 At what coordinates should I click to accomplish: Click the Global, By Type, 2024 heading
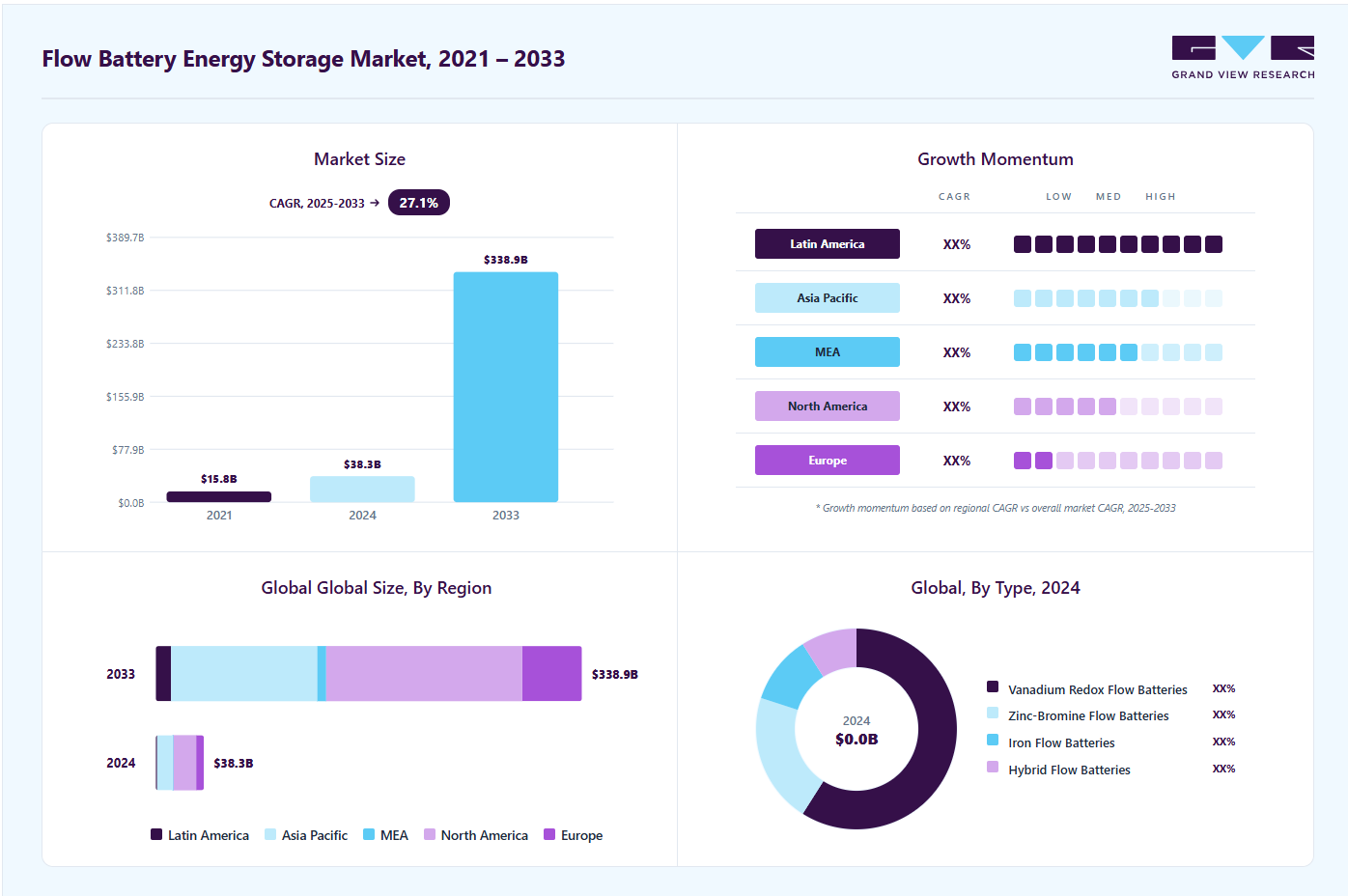pos(996,588)
